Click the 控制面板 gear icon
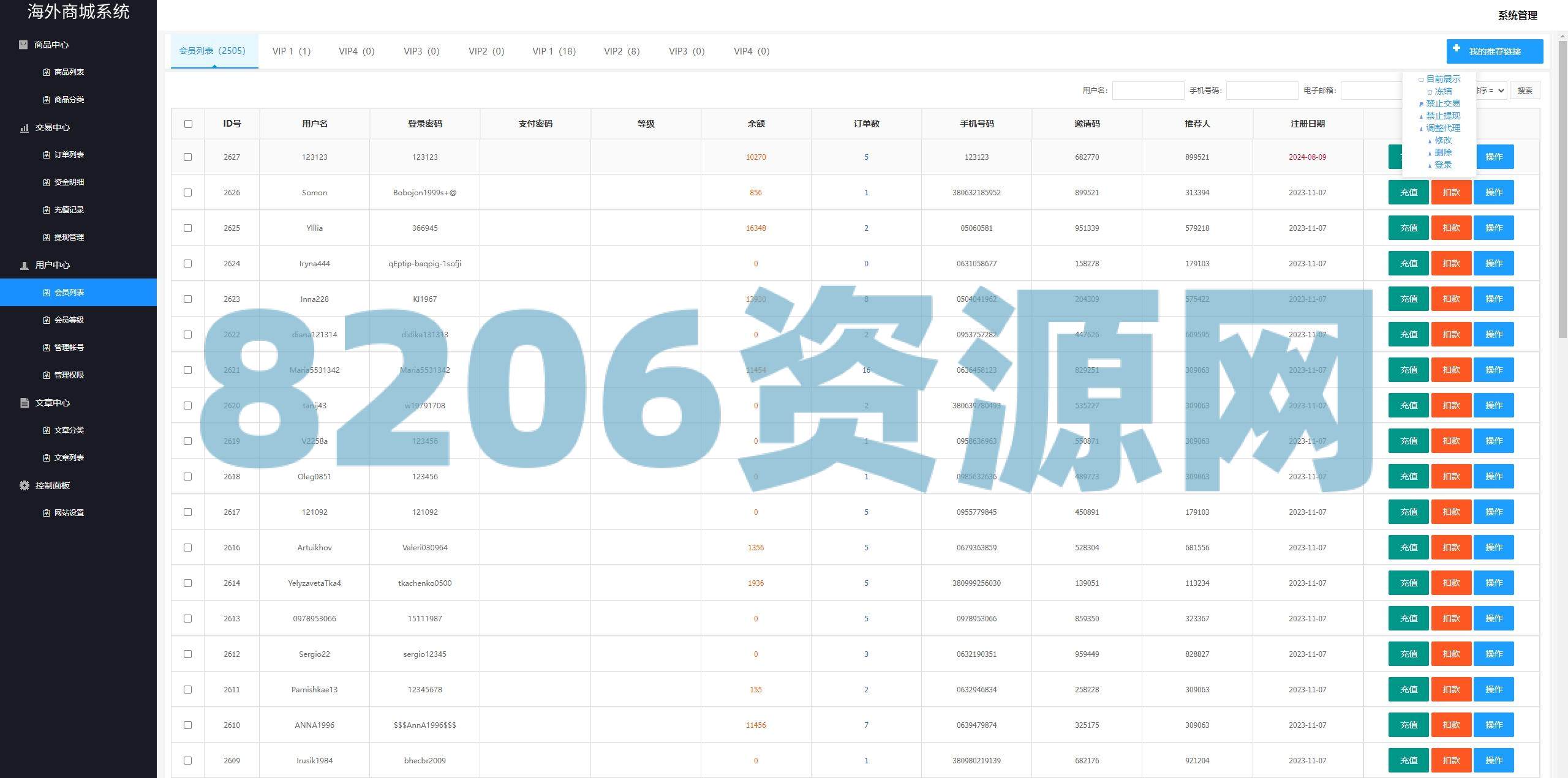 click(x=24, y=485)
